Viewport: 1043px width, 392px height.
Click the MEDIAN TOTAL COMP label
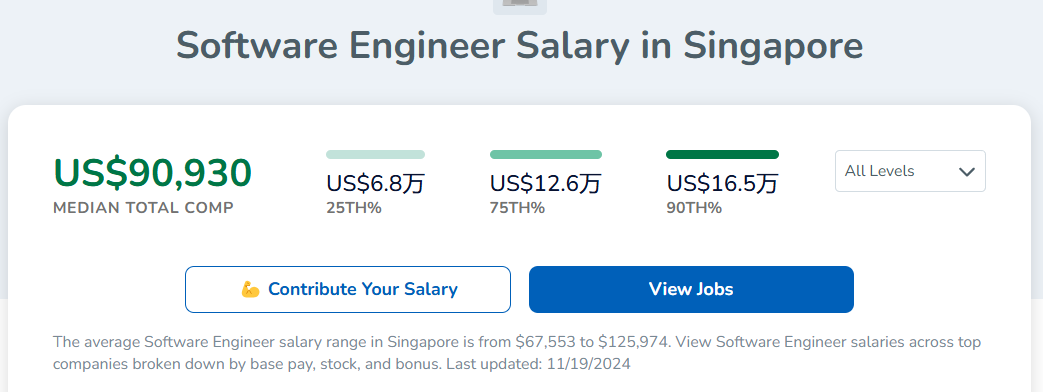tap(144, 208)
